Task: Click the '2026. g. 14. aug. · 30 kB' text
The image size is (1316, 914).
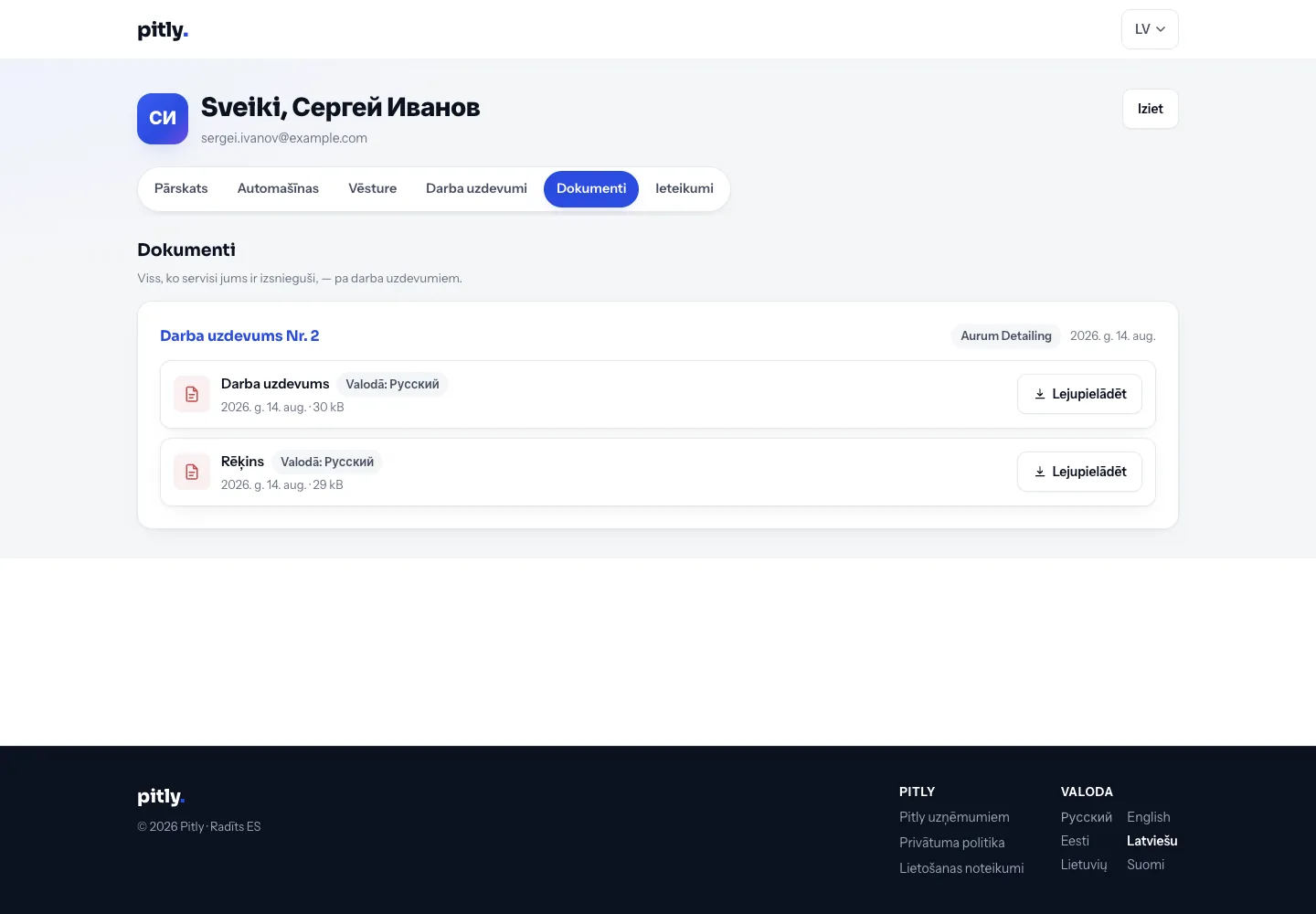Action: pyautogui.click(x=282, y=408)
